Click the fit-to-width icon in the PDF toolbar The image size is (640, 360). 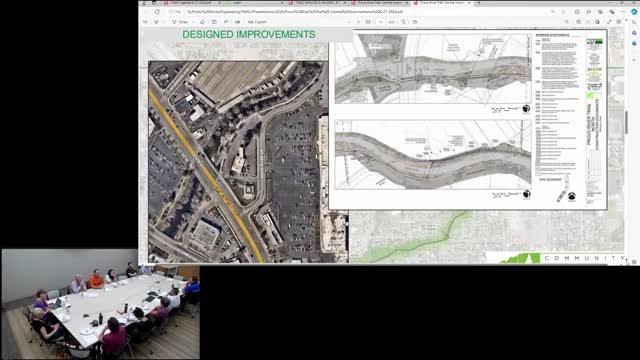(368, 22)
